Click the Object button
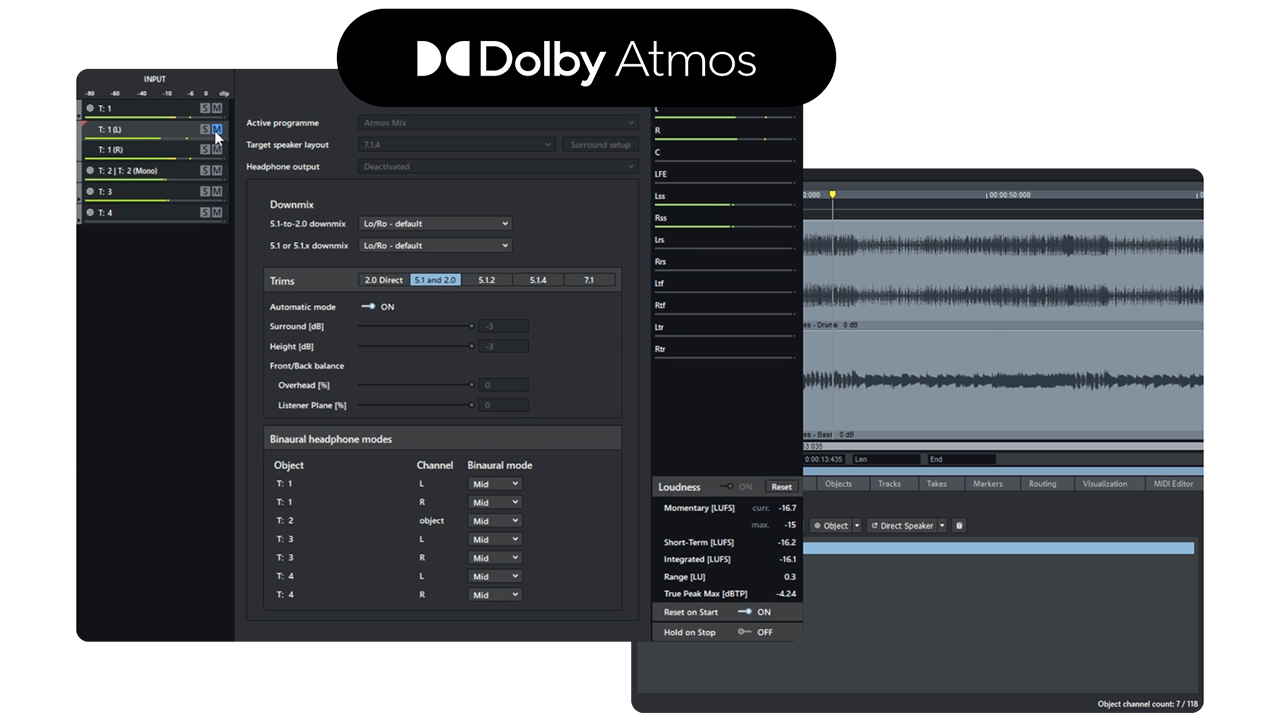Screen dimensions: 1280x720 tap(831, 526)
